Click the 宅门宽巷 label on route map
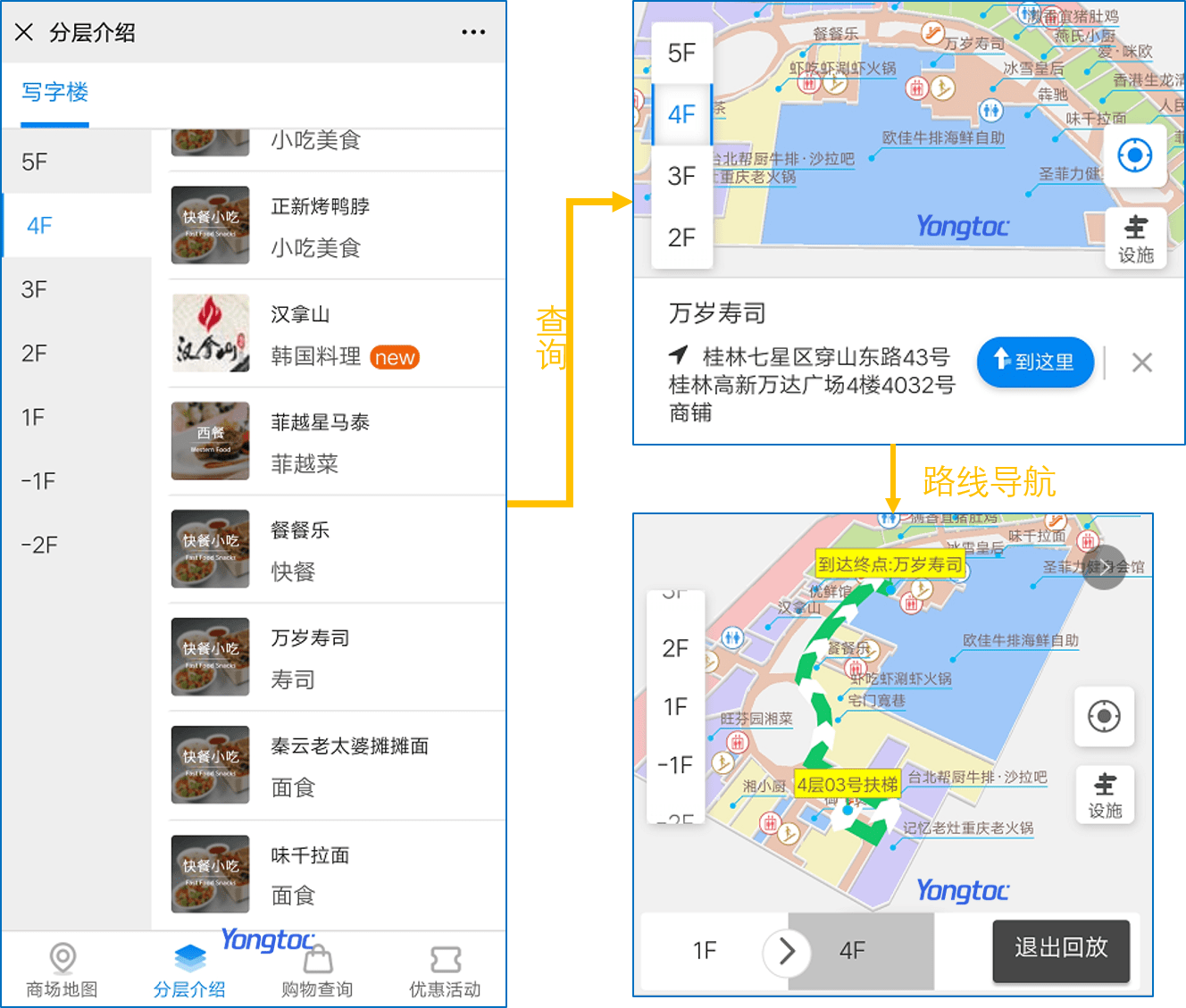 [x=876, y=700]
